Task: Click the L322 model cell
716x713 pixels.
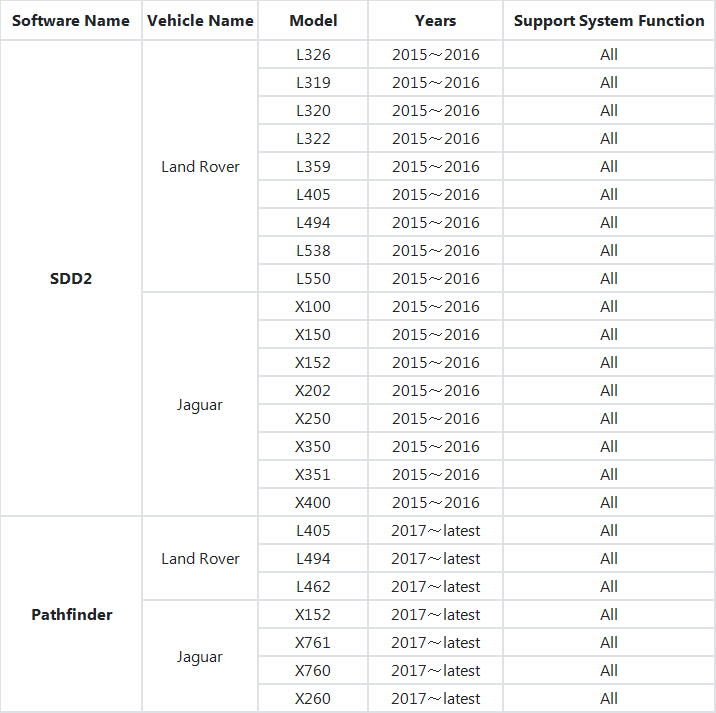Action: pos(313,138)
